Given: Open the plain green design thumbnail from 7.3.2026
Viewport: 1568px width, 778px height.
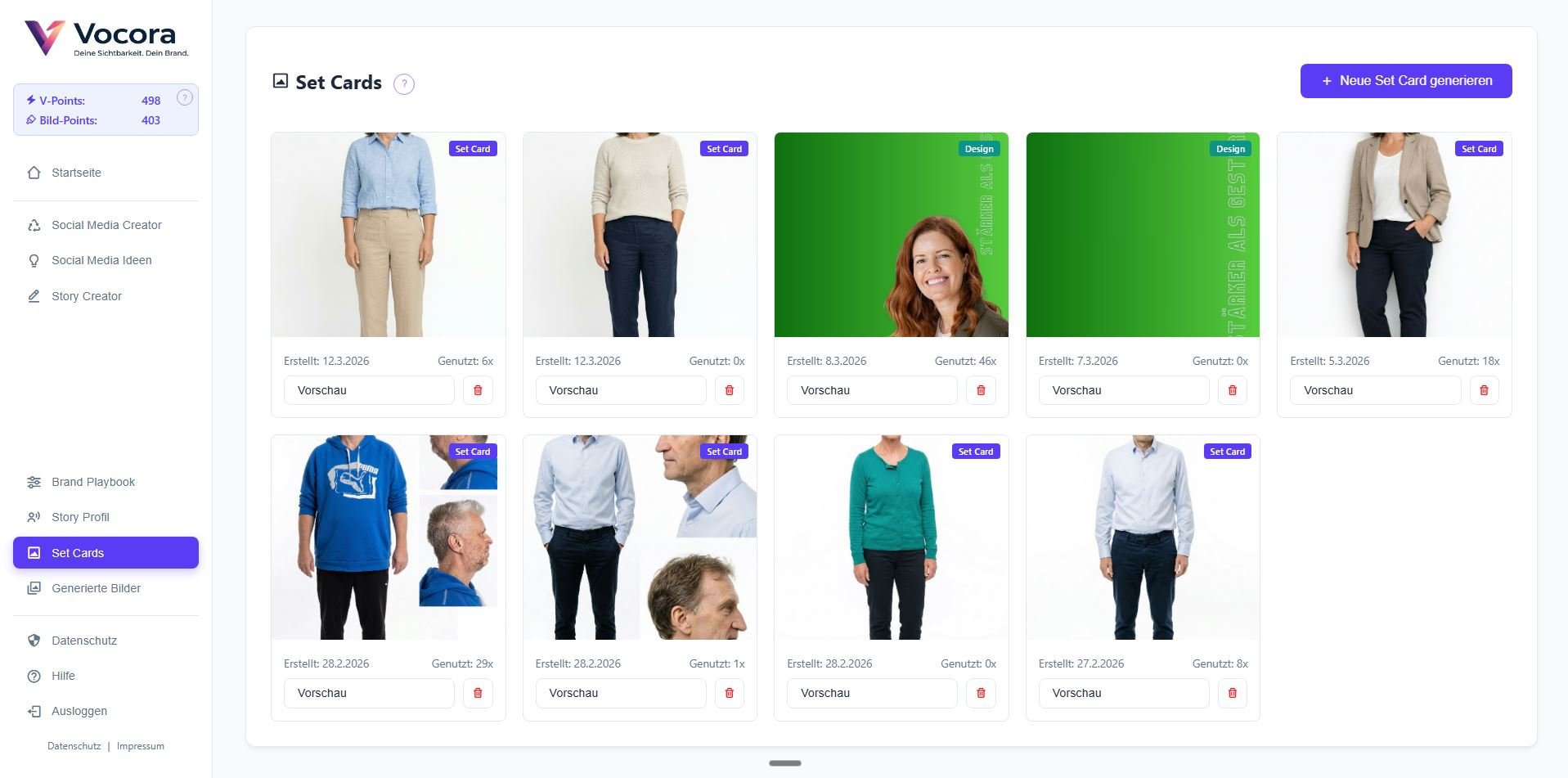Looking at the screenshot, I should [1143, 235].
